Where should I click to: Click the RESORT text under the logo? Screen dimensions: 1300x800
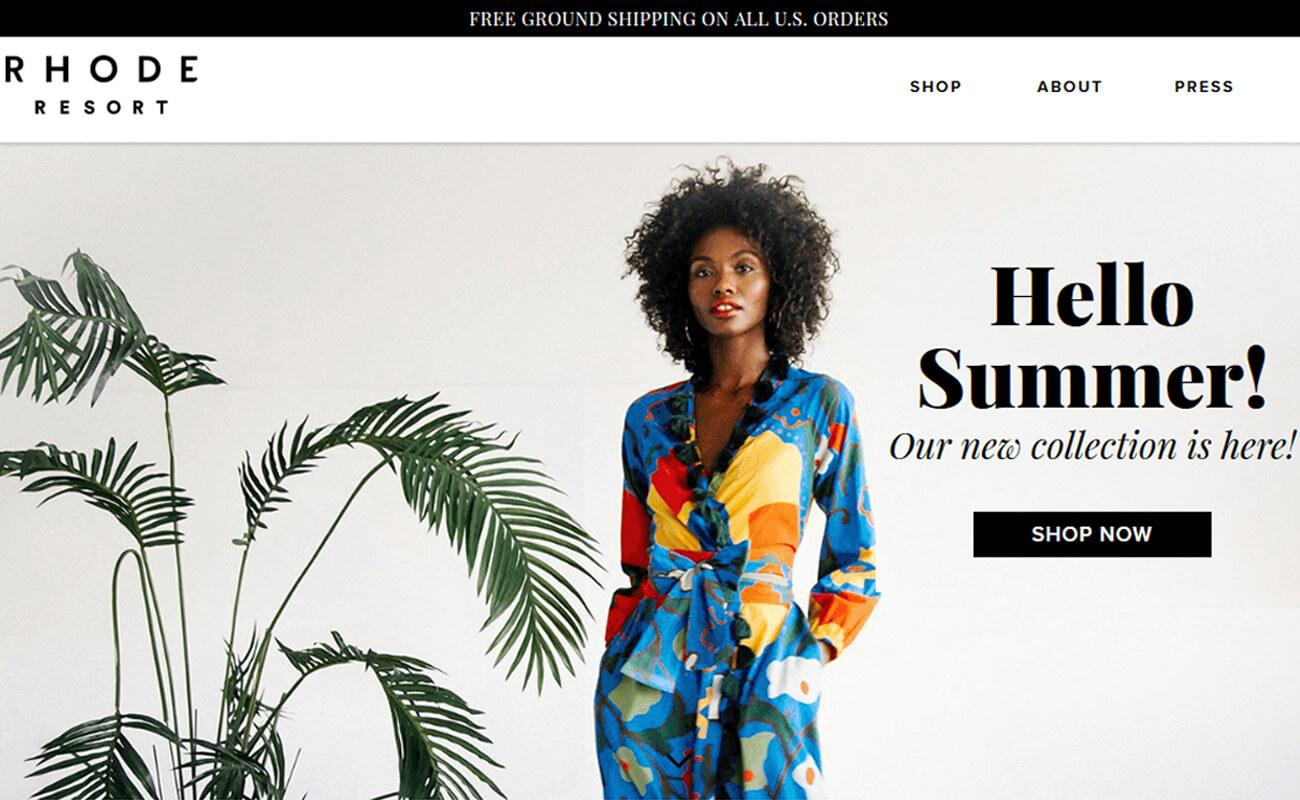click(101, 107)
